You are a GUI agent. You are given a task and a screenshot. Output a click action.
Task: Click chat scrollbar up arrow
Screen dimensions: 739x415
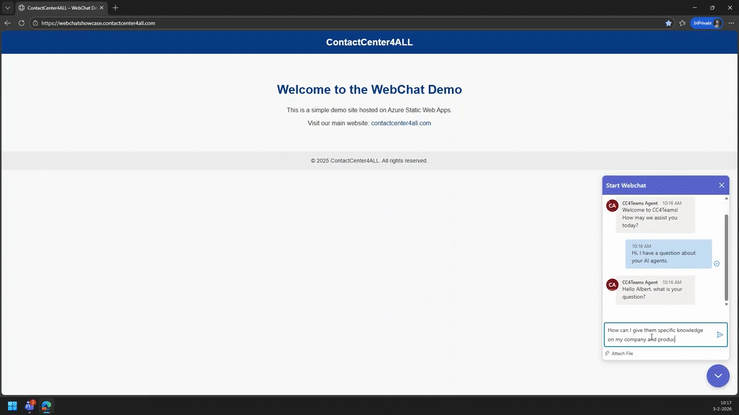726,198
